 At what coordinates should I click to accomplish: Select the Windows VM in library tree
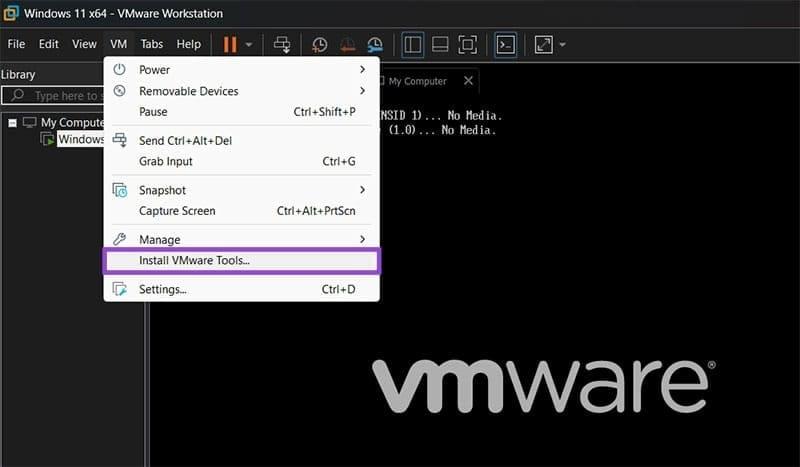pos(81,139)
